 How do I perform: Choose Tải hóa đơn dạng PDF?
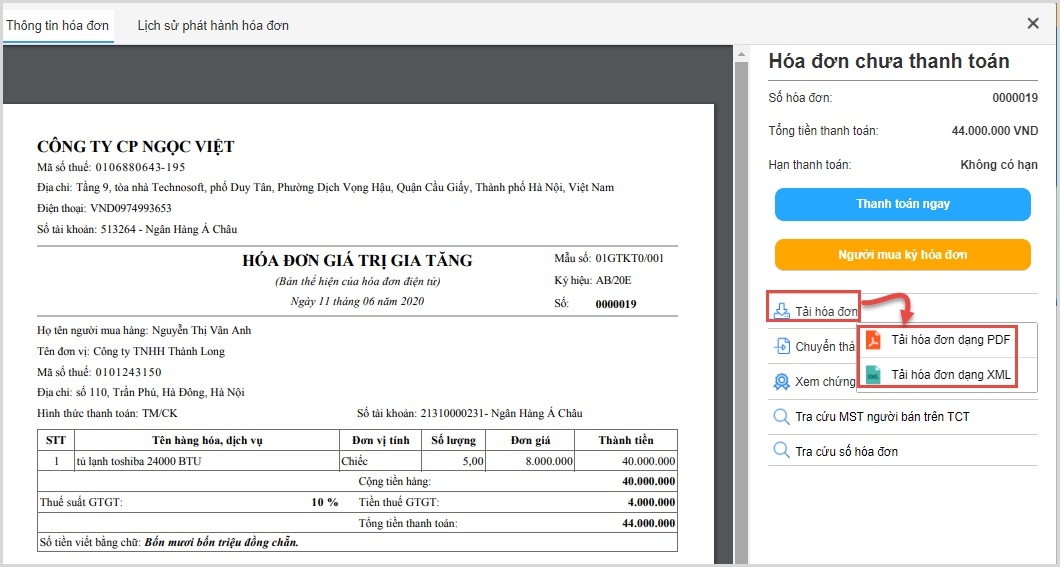tap(950, 339)
